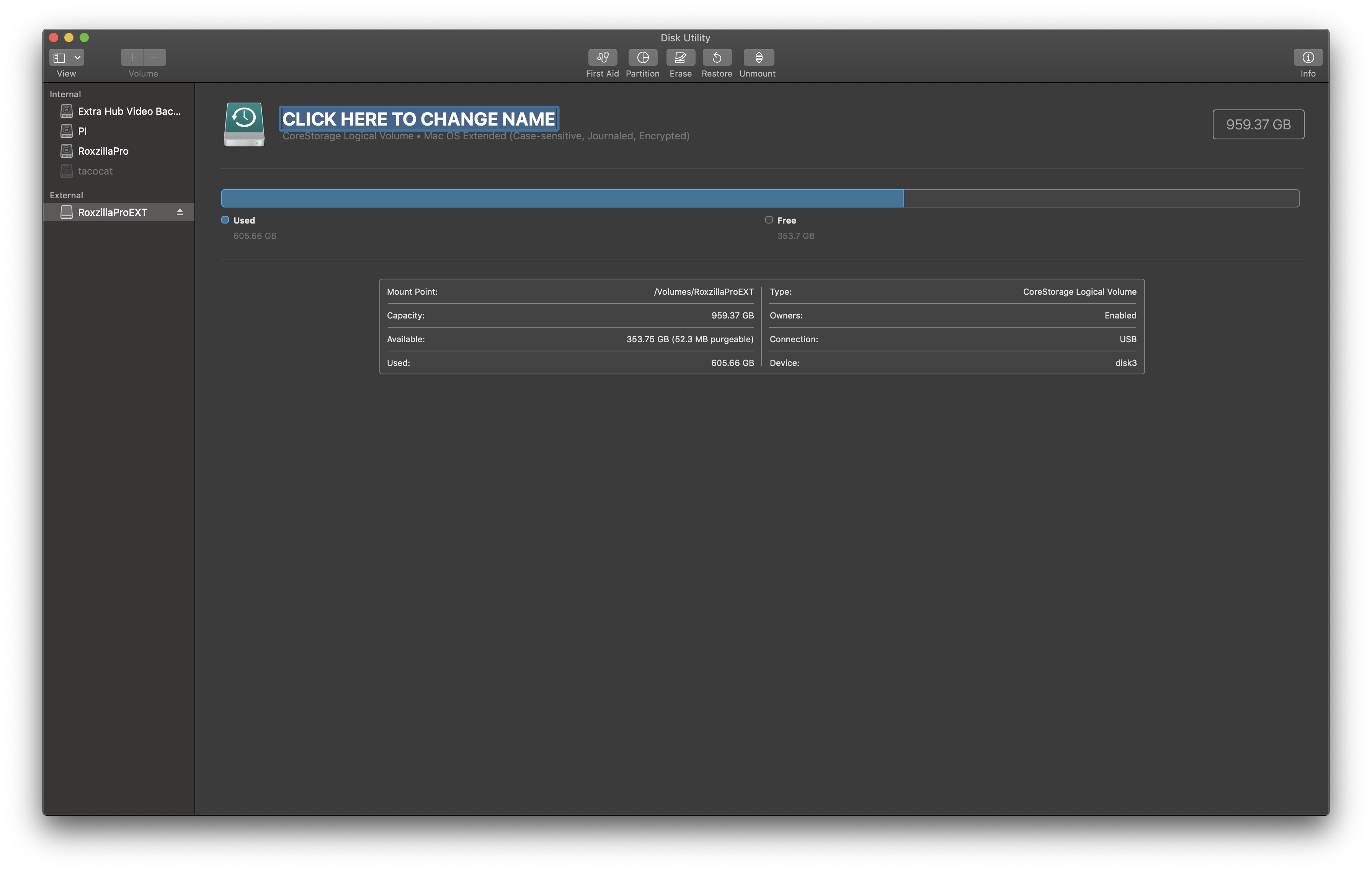This screenshot has width=1372, height=872.
Task: Click the blue used storage bar
Action: (x=562, y=198)
